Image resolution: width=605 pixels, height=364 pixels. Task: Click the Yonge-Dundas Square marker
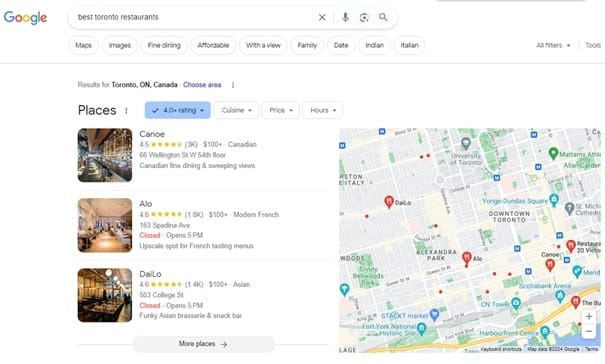(554, 200)
